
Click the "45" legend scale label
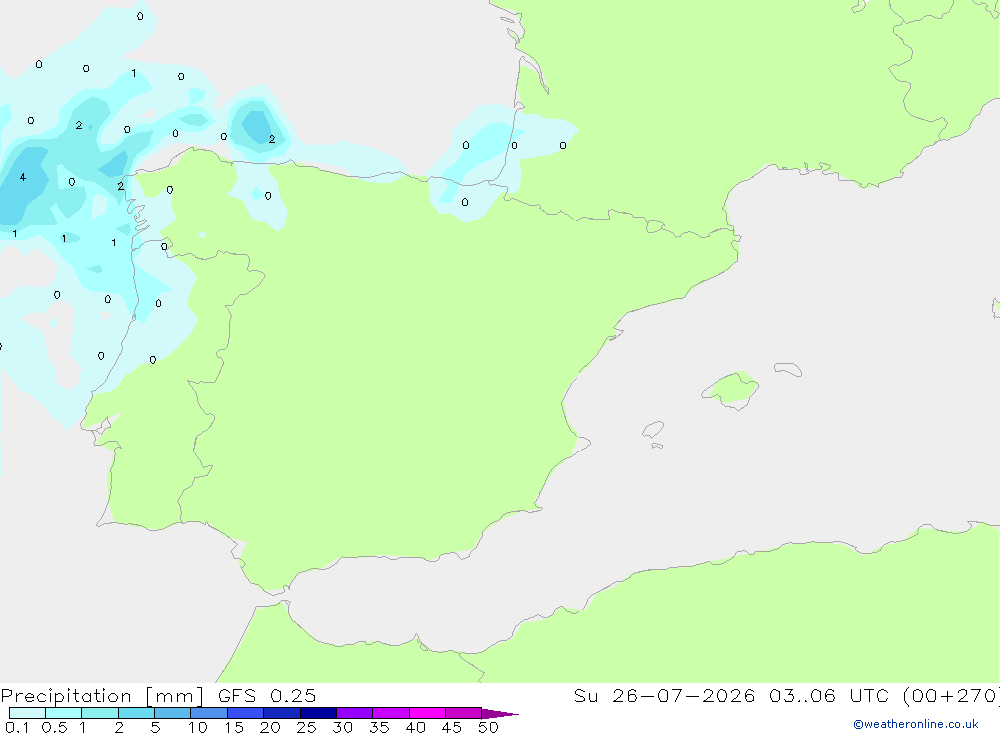point(452,727)
